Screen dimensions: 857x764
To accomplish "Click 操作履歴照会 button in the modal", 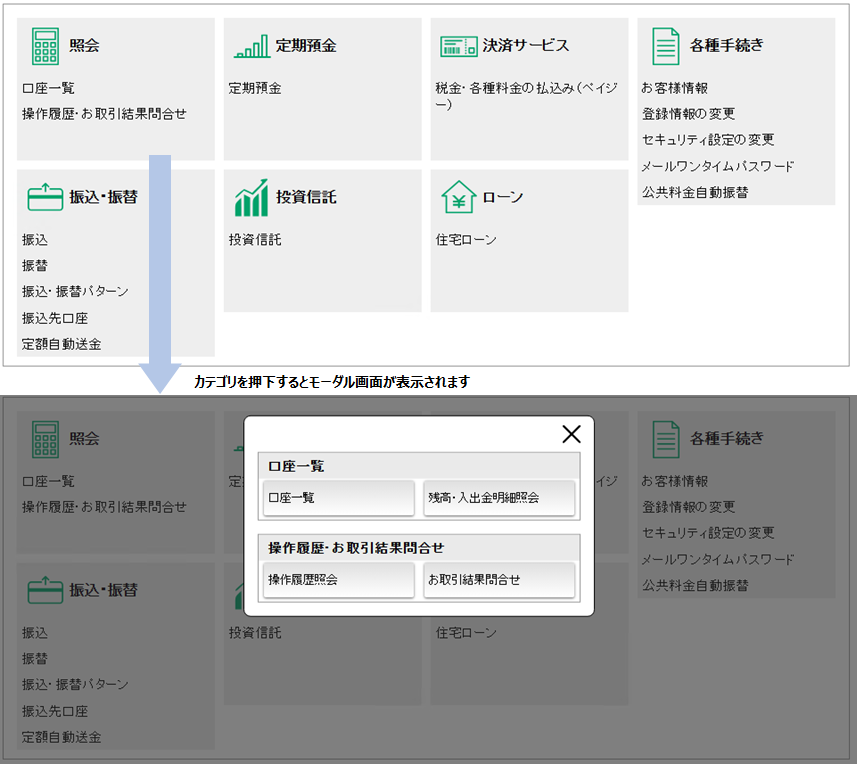I will pos(338,580).
